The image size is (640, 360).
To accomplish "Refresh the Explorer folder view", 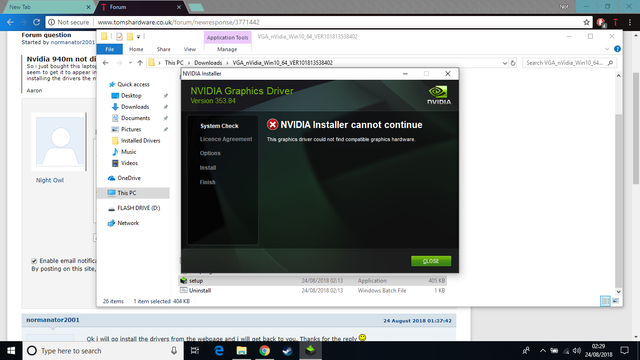I will [513, 63].
